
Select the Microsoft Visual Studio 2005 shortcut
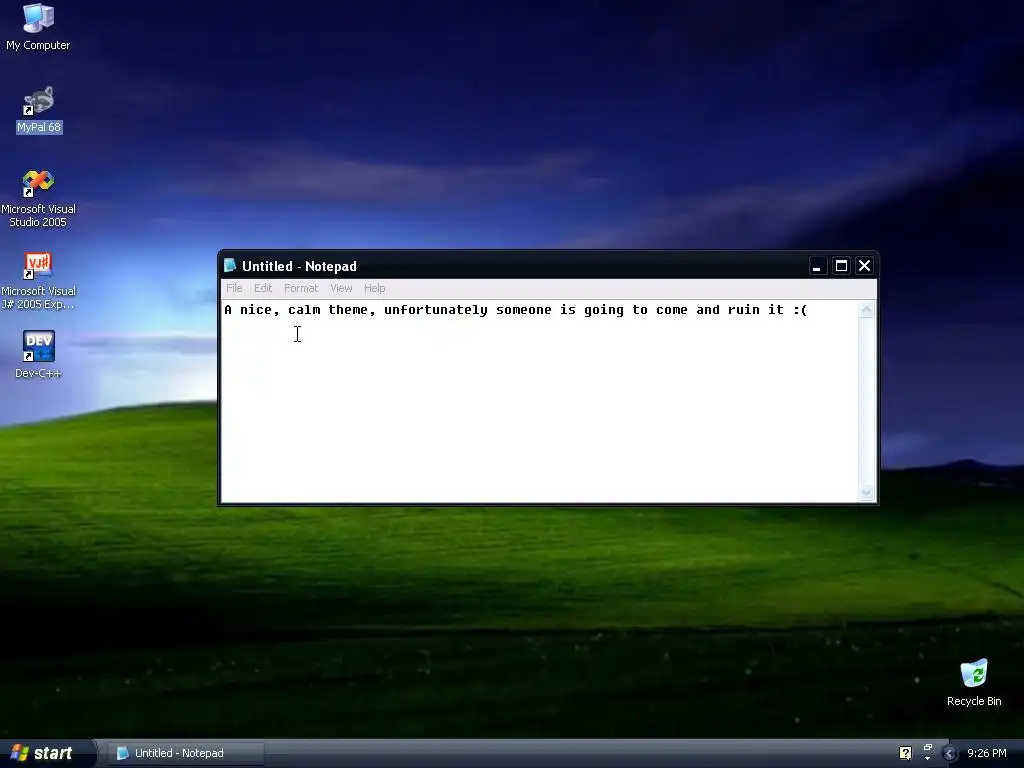pyautogui.click(x=38, y=198)
